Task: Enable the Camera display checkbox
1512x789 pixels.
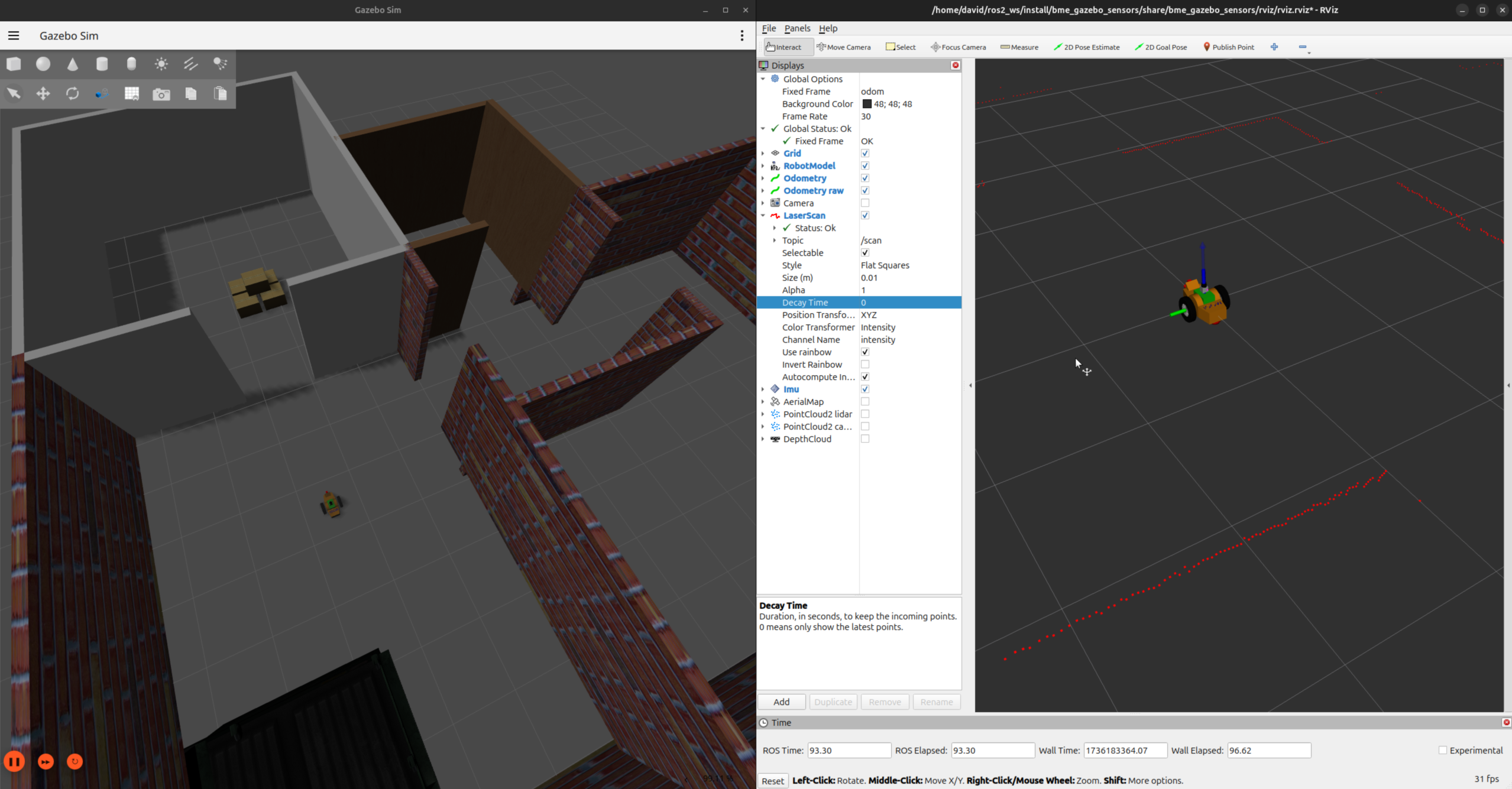Action: point(865,203)
